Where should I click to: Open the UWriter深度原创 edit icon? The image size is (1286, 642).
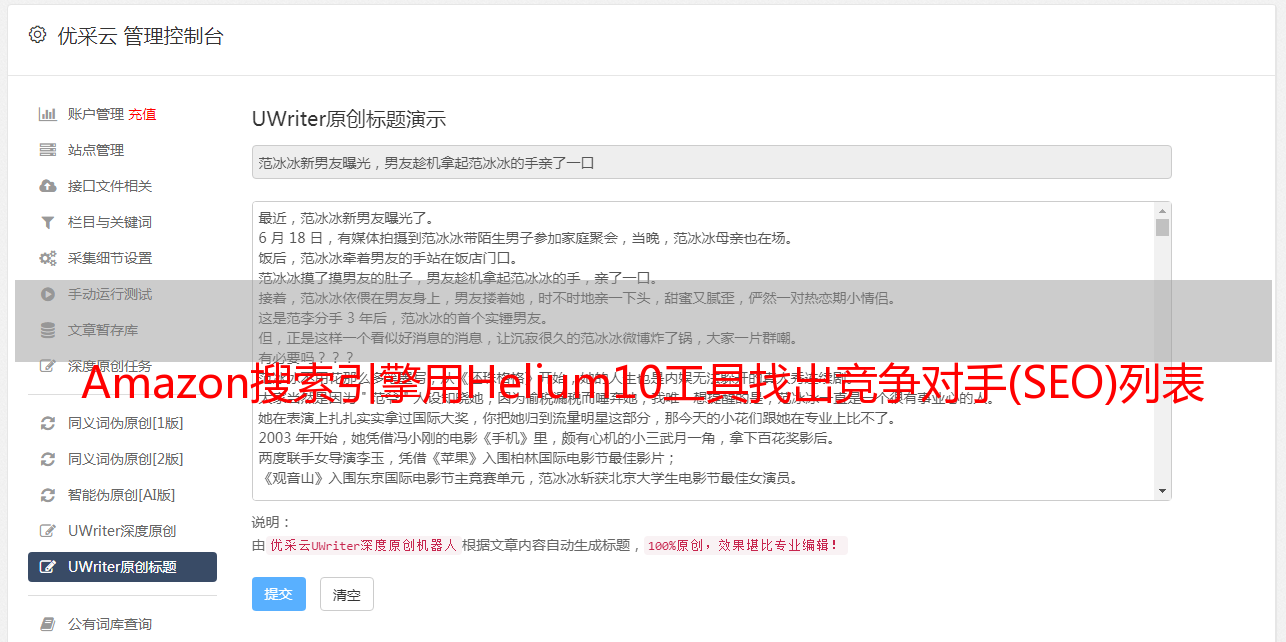pos(47,531)
